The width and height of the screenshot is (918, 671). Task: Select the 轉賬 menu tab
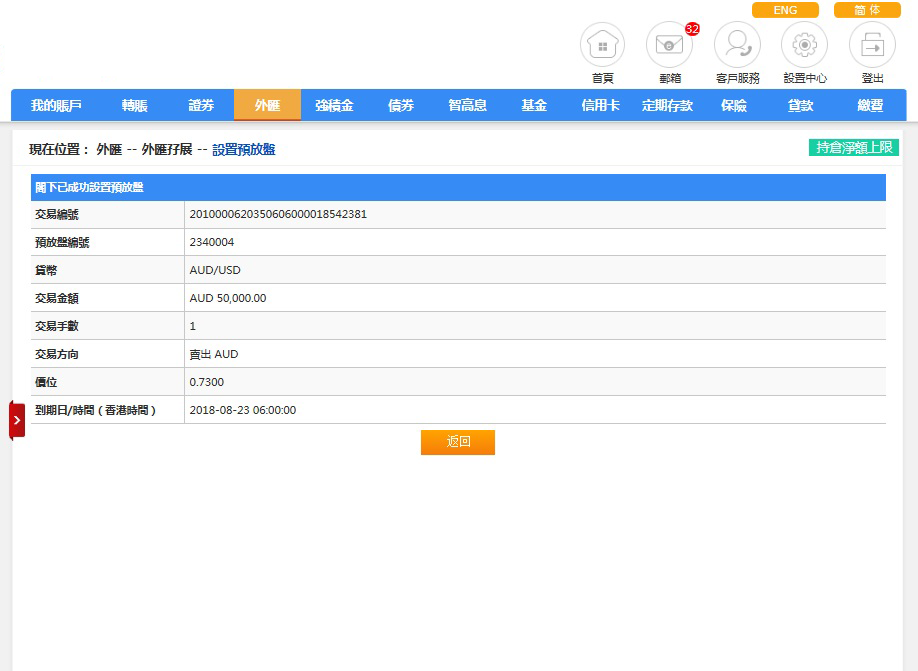tap(134, 105)
